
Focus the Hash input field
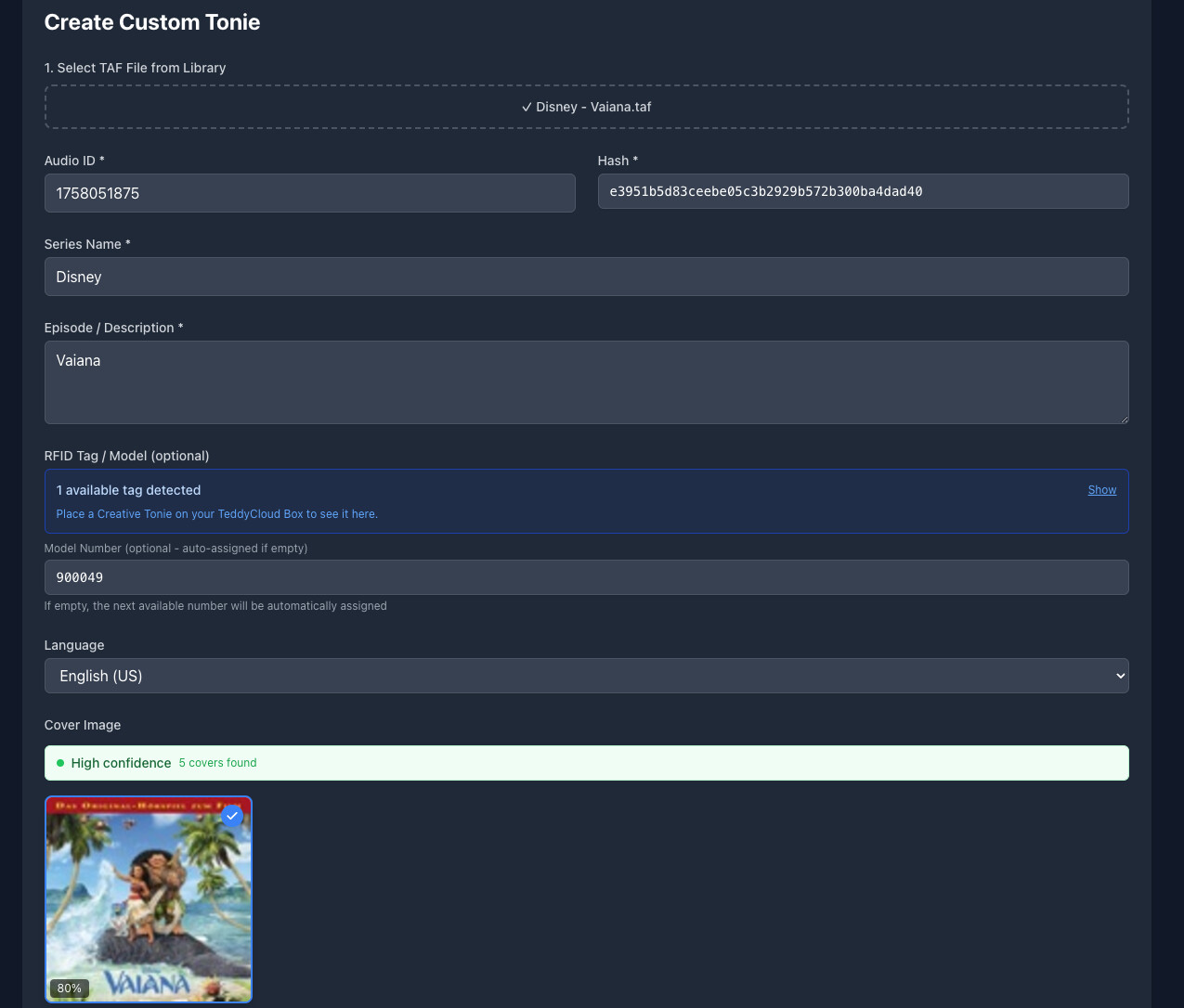pyautogui.click(x=863, y=191)
